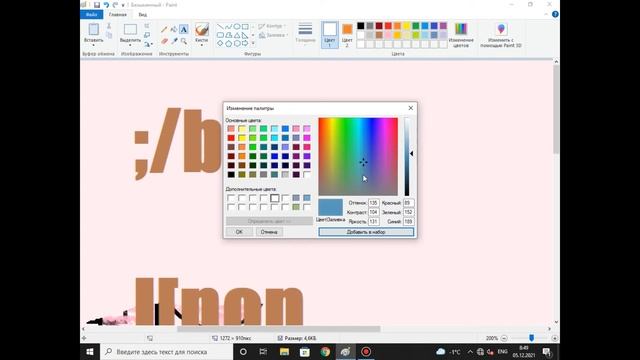
Task: Select the Eraser tool
Action: pyautogui.click(x=164, y=41)
